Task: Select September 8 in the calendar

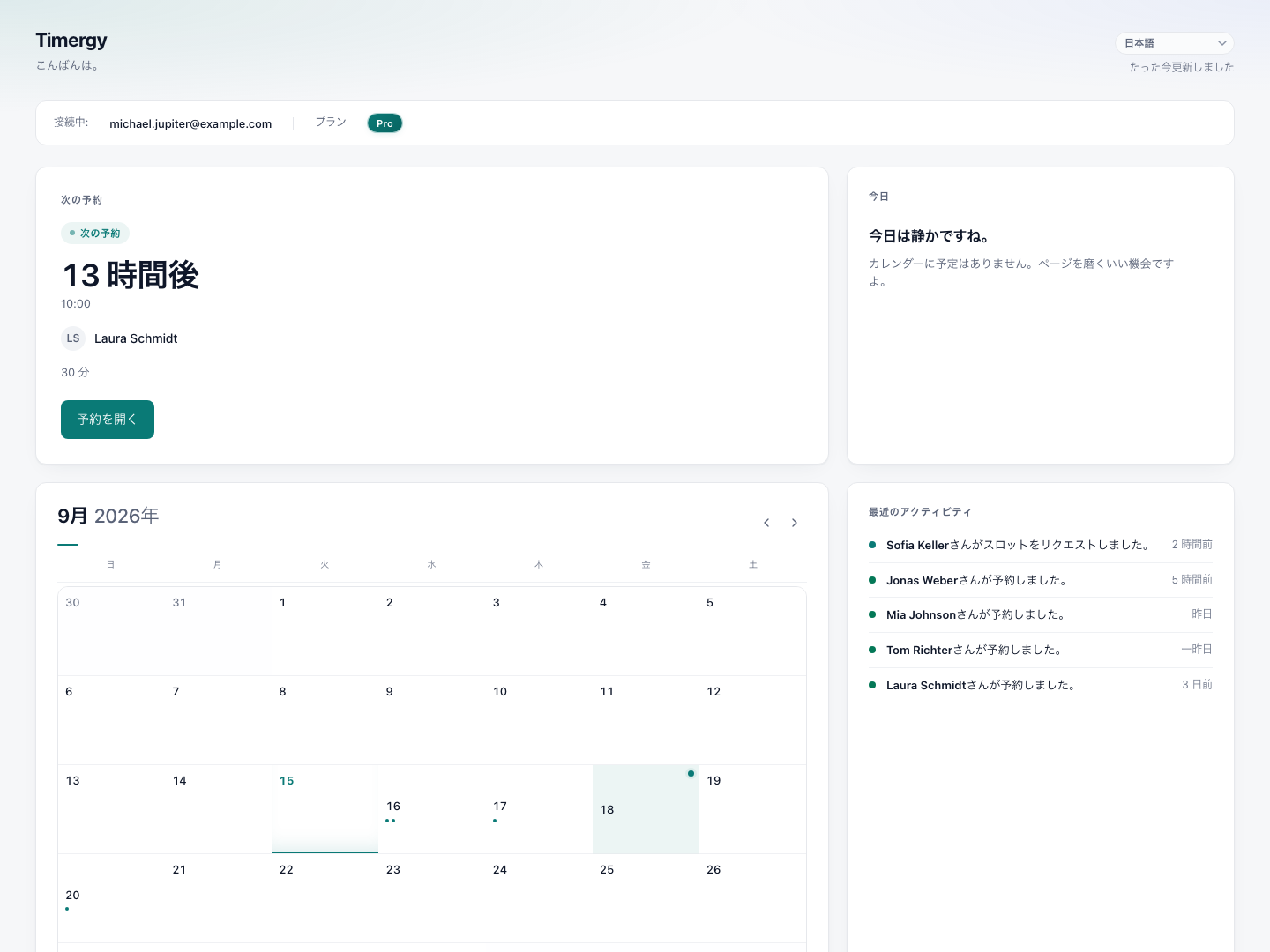Action: tap(325, 720)
